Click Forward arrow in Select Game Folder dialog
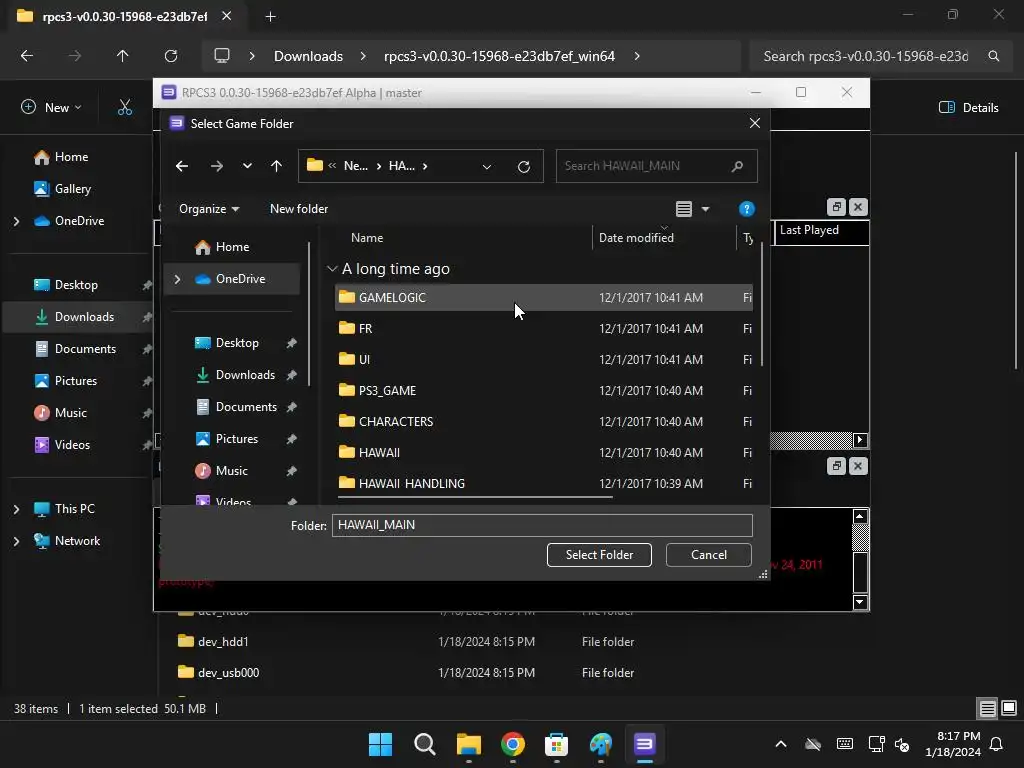This screenshot has height=768, width=1024. coord(217,167)
